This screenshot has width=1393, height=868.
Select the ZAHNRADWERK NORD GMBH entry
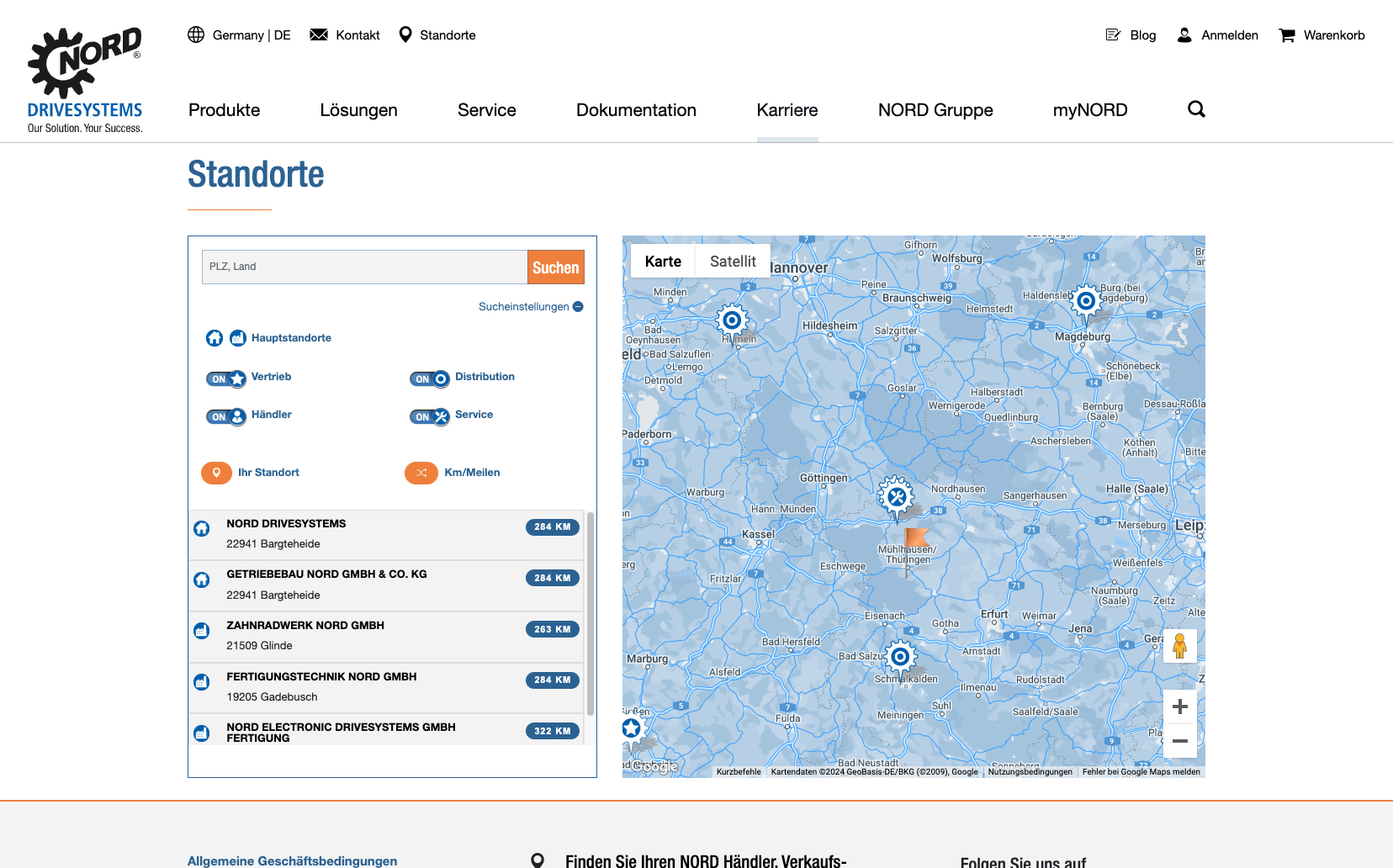[x=386, y=637]
